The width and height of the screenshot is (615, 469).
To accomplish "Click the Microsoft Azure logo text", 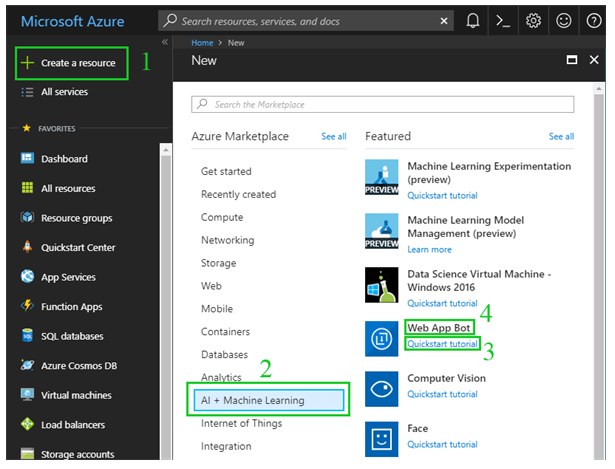I will (73, 21).
